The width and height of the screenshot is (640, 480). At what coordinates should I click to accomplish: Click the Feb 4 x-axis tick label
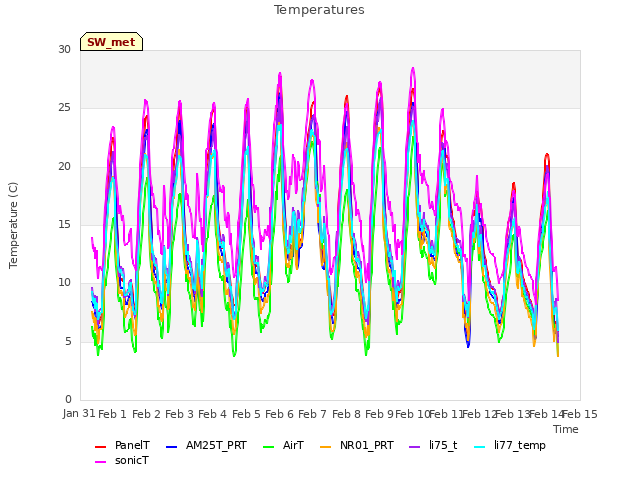212,414
